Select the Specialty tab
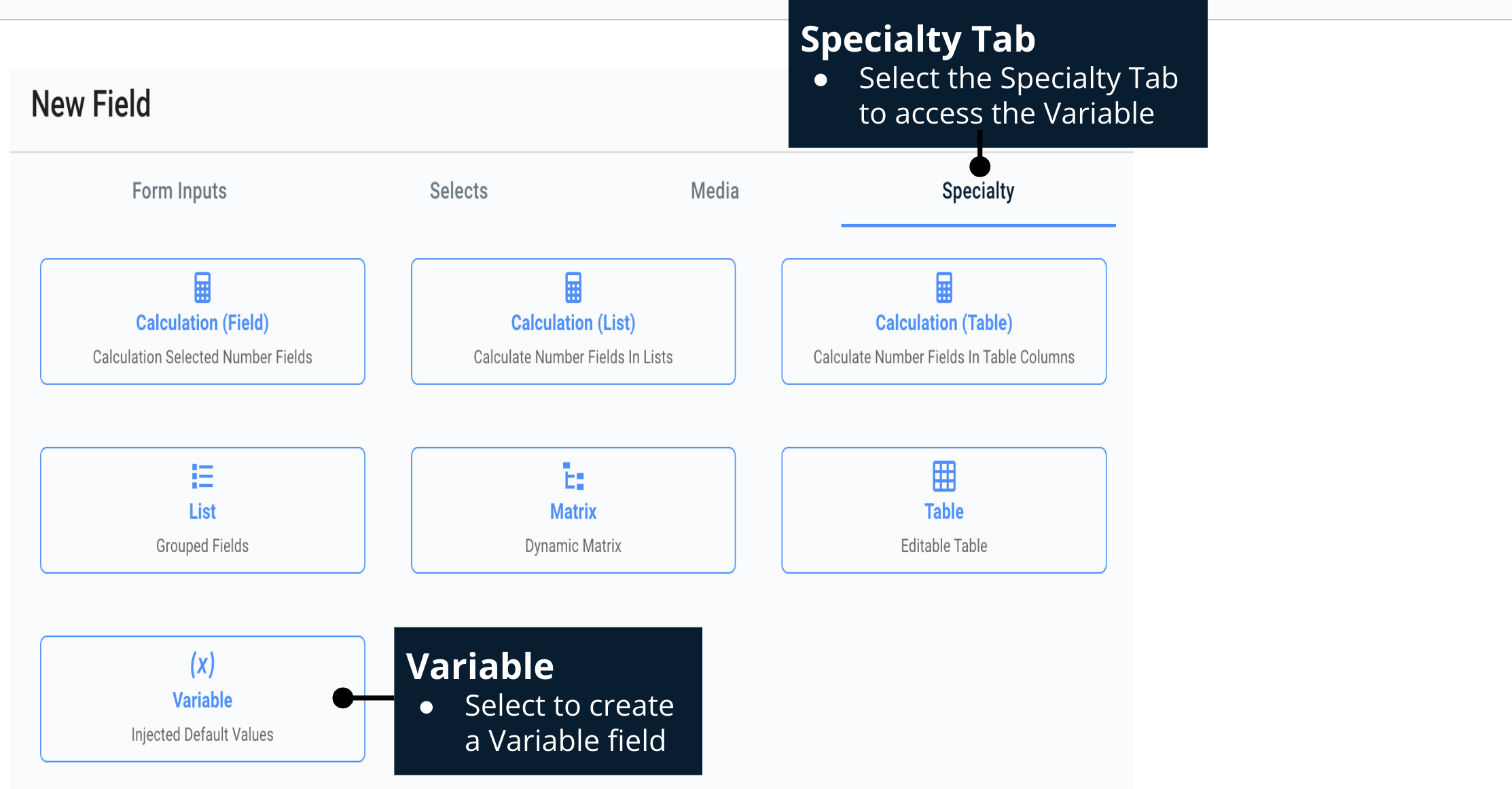This screenshot has height=789, width=1512. [977, 191]
